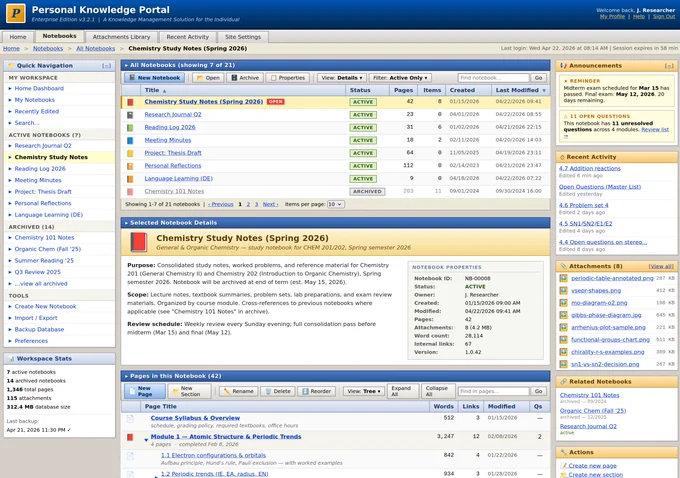
Task: Click All Notebooks breadcrumb link
Action: point(95,49)
